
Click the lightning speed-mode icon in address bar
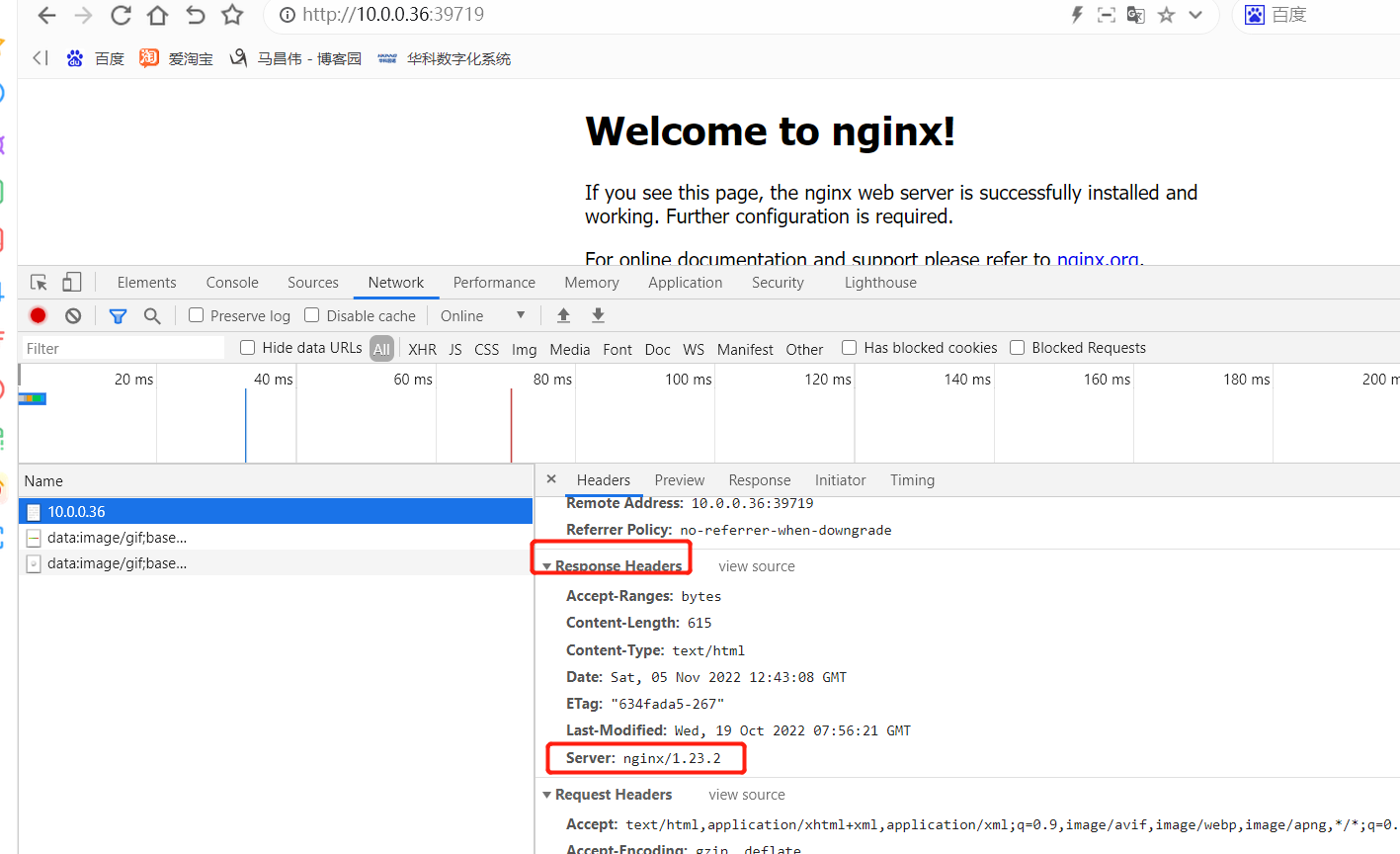click(1077, 15)
